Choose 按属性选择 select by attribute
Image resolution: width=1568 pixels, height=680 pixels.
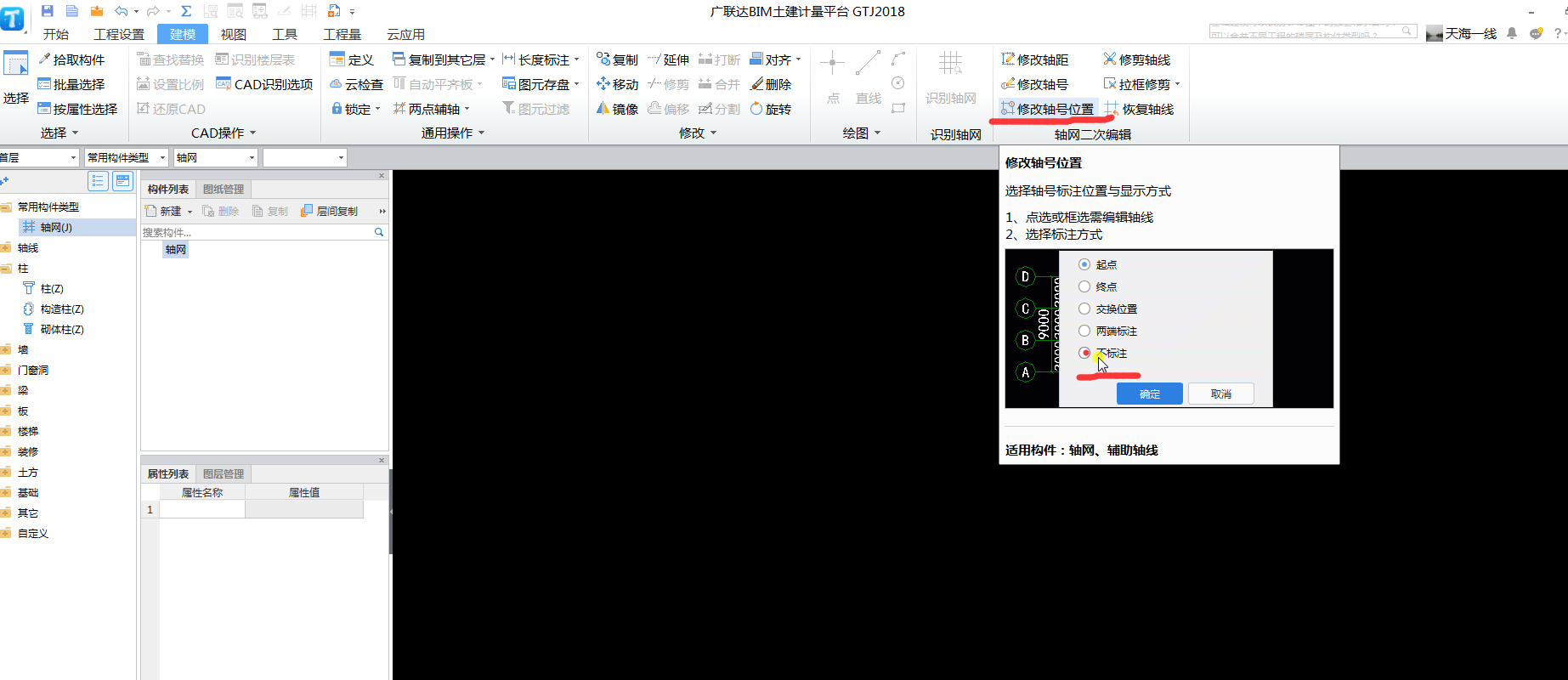[77, 109]
